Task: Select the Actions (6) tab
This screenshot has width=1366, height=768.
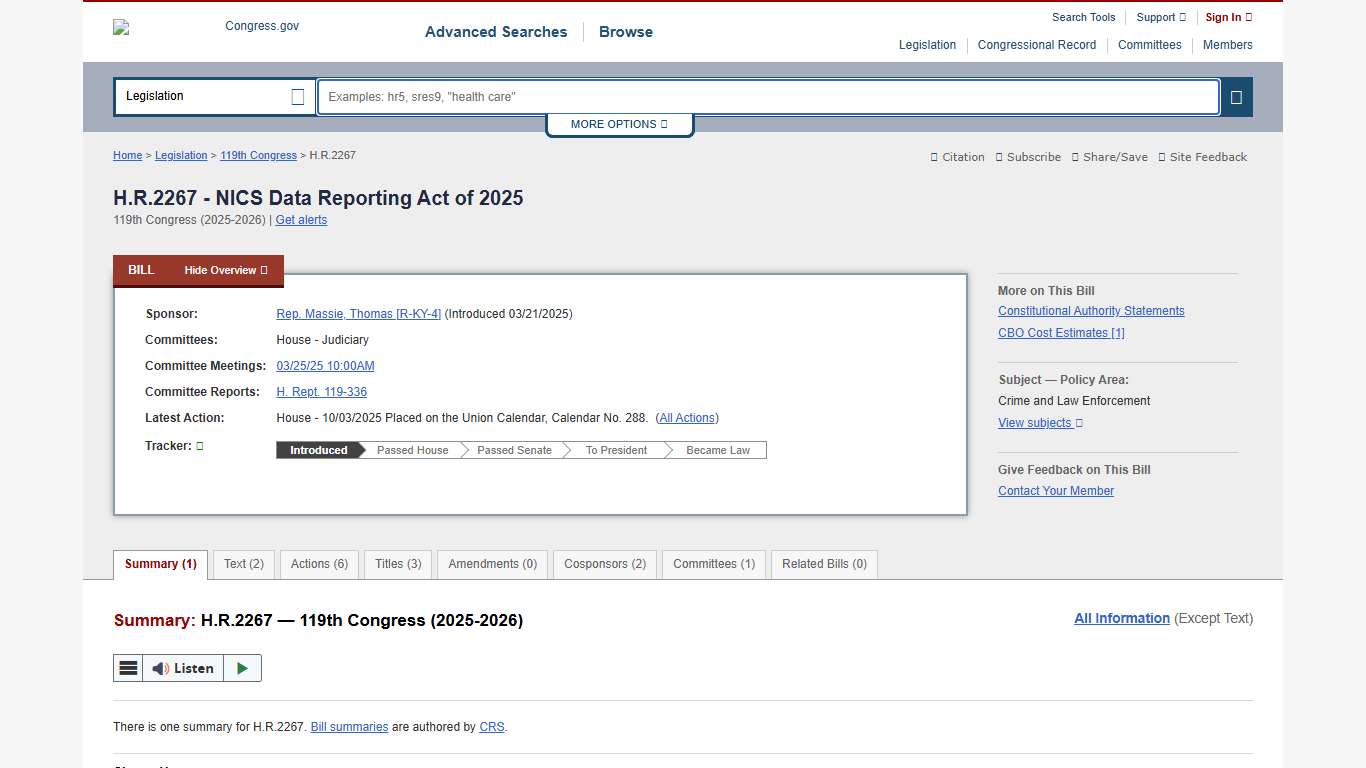Action: pyautogui.click(x=318, y=564)
